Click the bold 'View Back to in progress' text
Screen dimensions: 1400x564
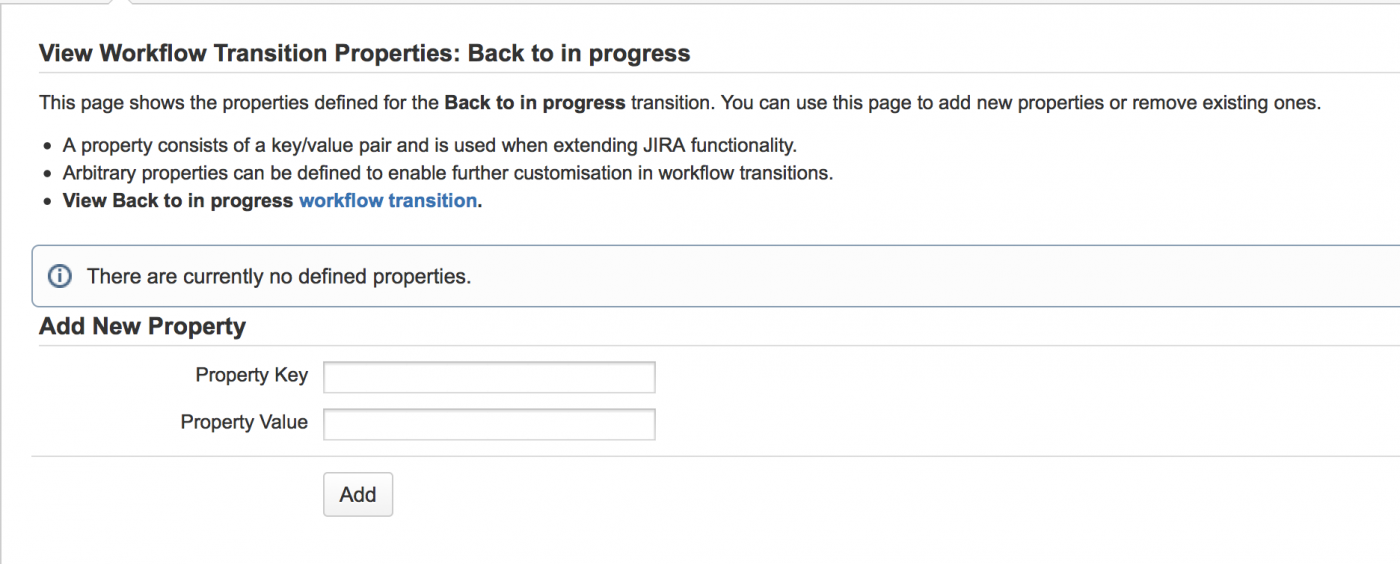(x=178, y=200)
